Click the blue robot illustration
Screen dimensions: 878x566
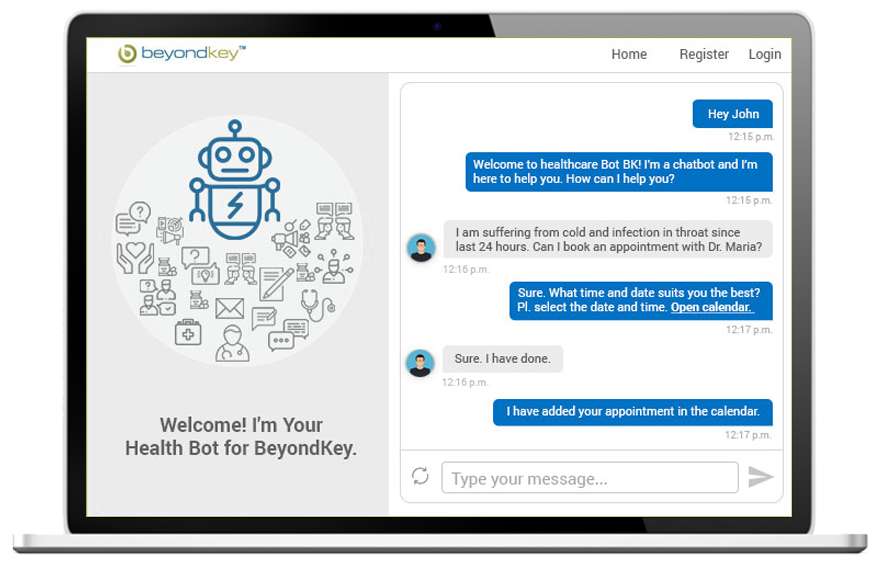(x=235, y=179)
